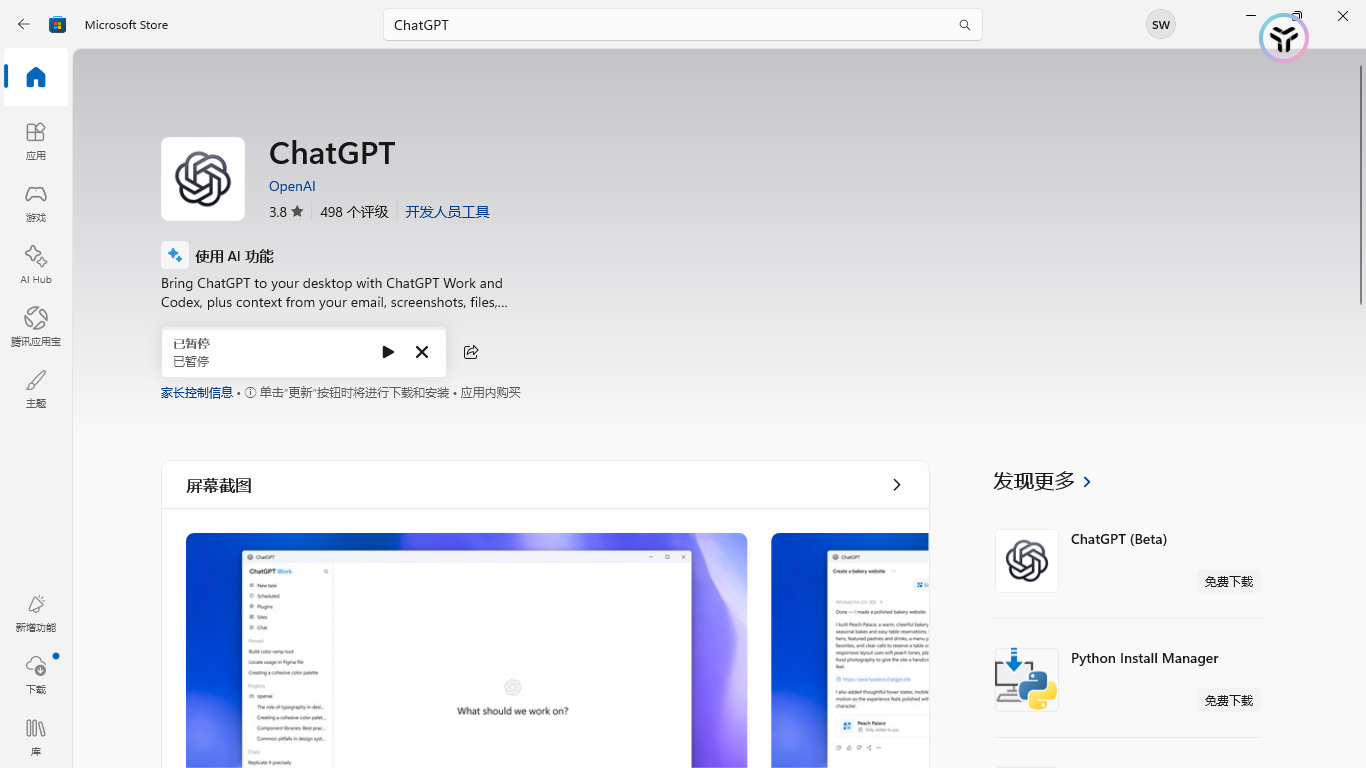Open the 库 (Library) page

pyautogui.click(x=36, y=737)
